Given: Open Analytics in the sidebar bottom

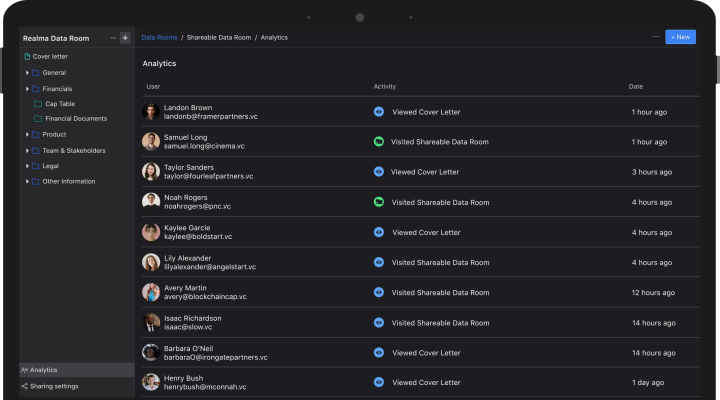Looking at the screenshot, I should point(44,370).
